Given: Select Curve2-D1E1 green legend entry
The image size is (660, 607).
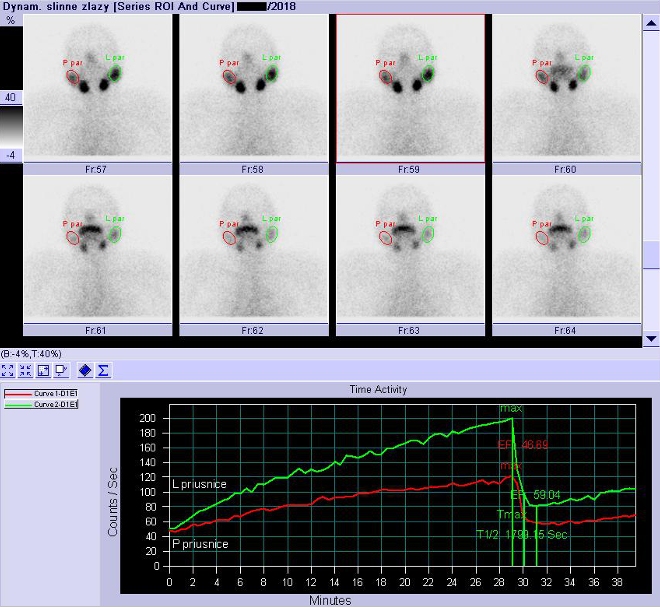Looking at the screenshot, I should (41, 405).
